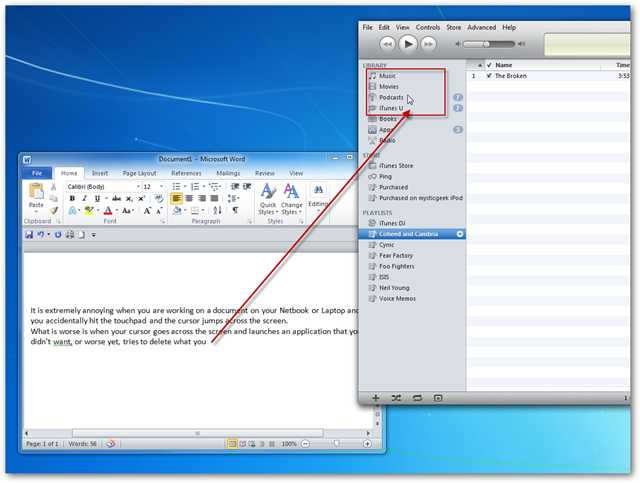Switch to the Insert tab in Word
Image resolution: width=640 pixels, height=483 pixels.
pos(100,173)
